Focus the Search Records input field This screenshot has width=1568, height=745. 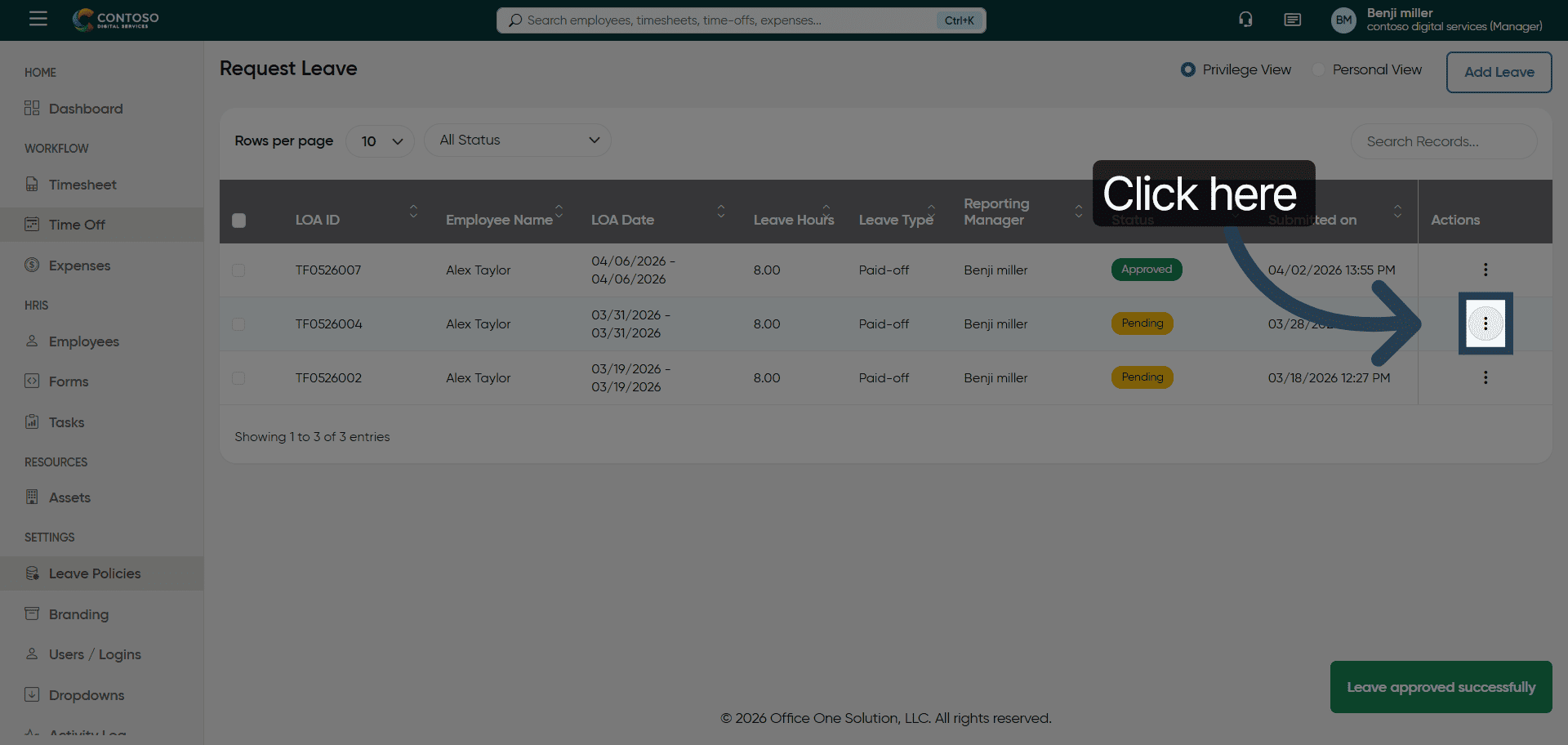(x=1443, y=142)
